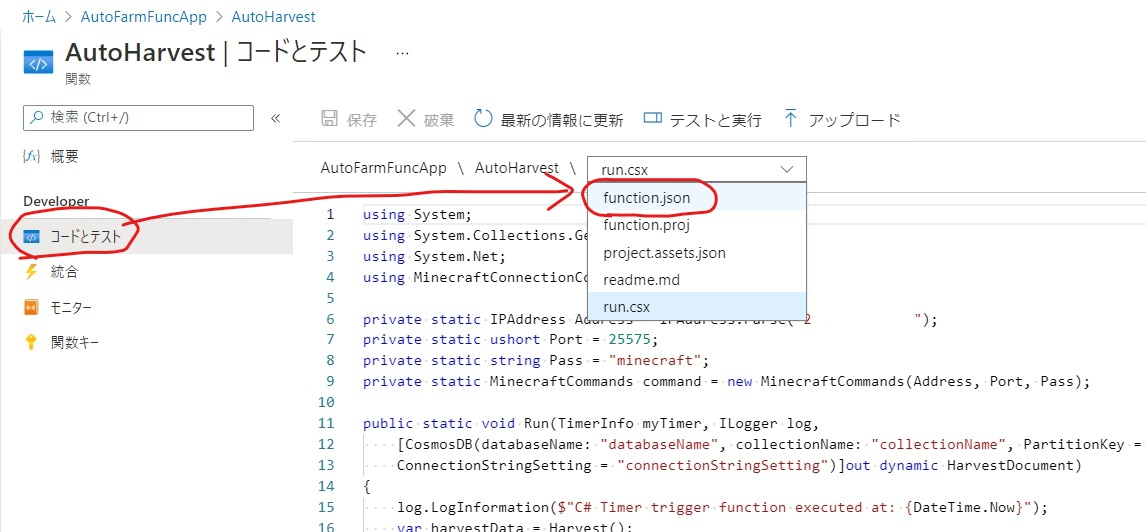Collapse the sidebar with double chevron
The width and height of the screenshot is (1146, 532).
(276, 118)
